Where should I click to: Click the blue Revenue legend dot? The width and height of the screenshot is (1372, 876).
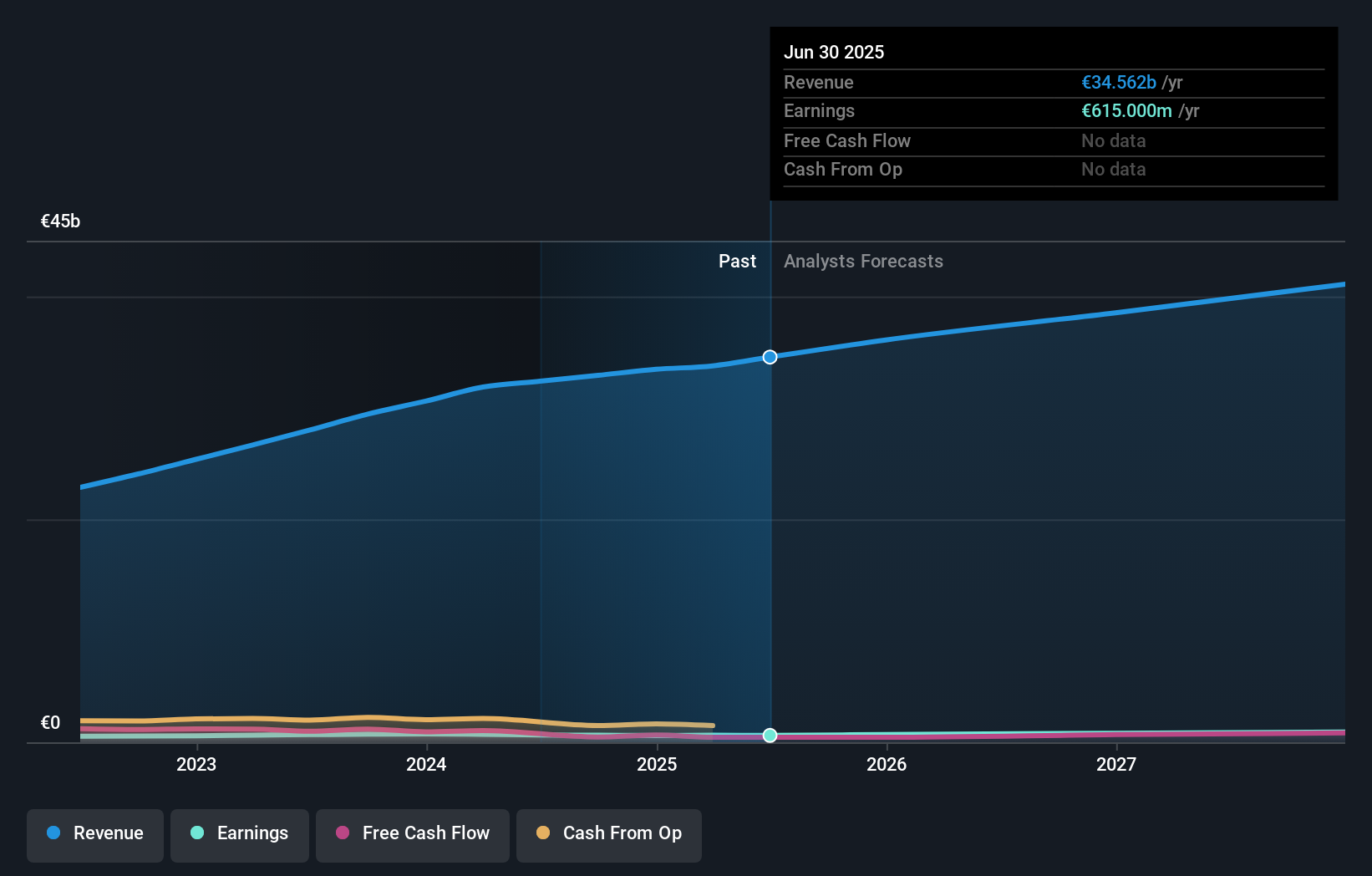tap(54, 833)
